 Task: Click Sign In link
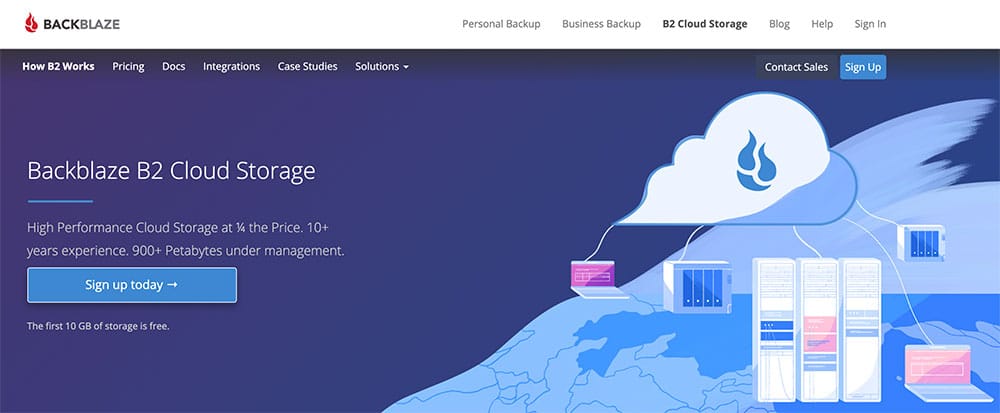click(870, 24)
